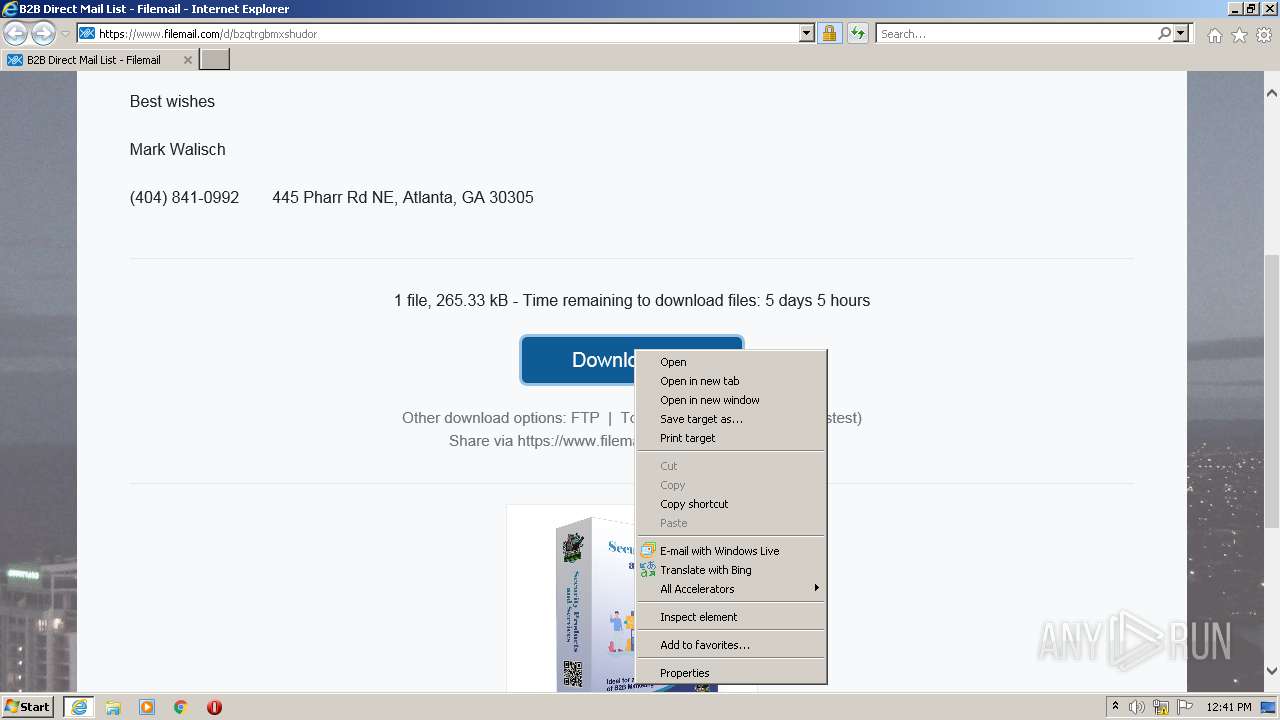The height and width of the screenshot is (720, 1280).
Task: Click the vertical scrollbar thumb
Action: click(1272, 390)
